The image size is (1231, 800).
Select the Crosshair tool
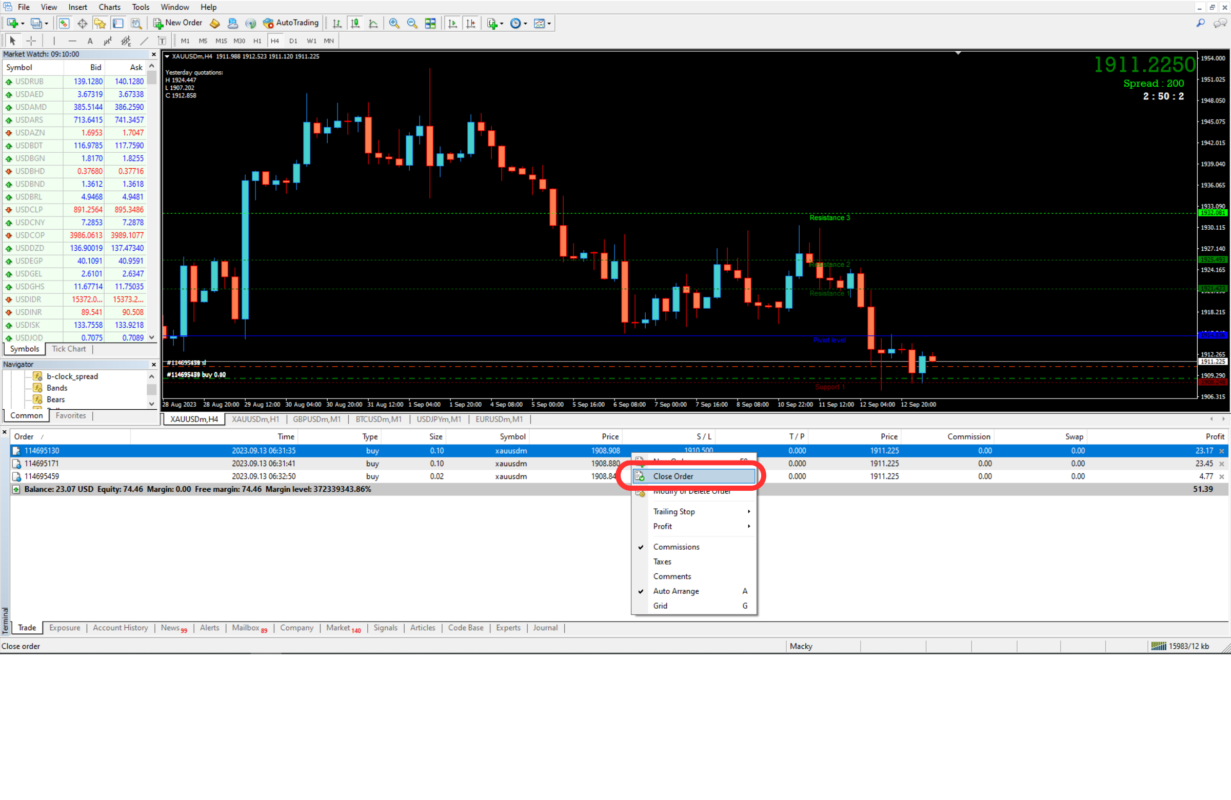click(31, 41)
